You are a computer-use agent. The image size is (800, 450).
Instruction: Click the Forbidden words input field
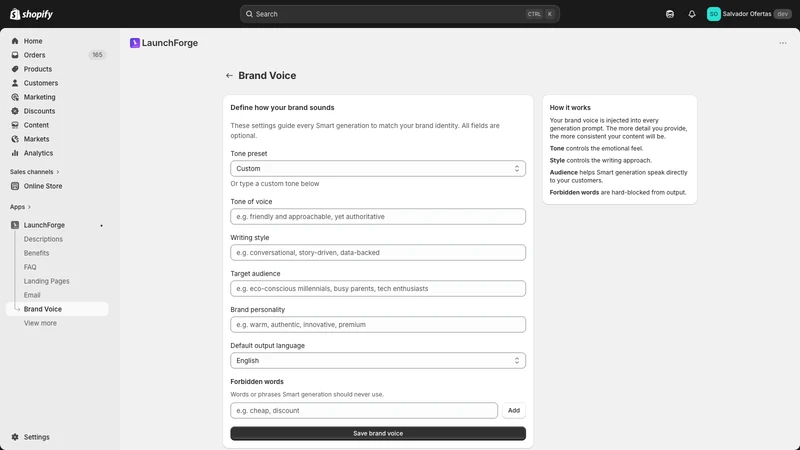pyautogui.click(x=364, y=410)
